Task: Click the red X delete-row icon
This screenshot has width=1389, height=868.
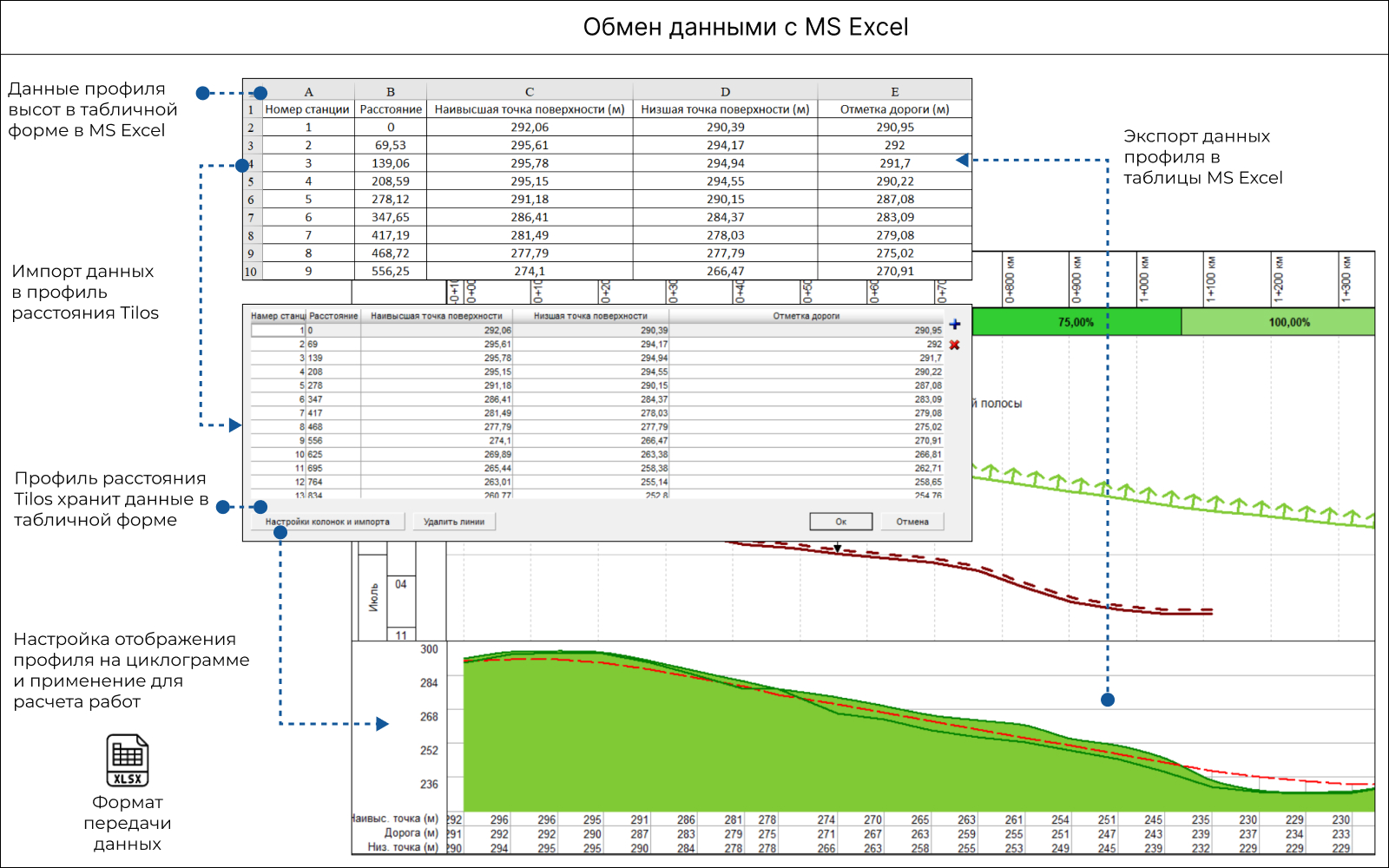Action: point(955,345)
